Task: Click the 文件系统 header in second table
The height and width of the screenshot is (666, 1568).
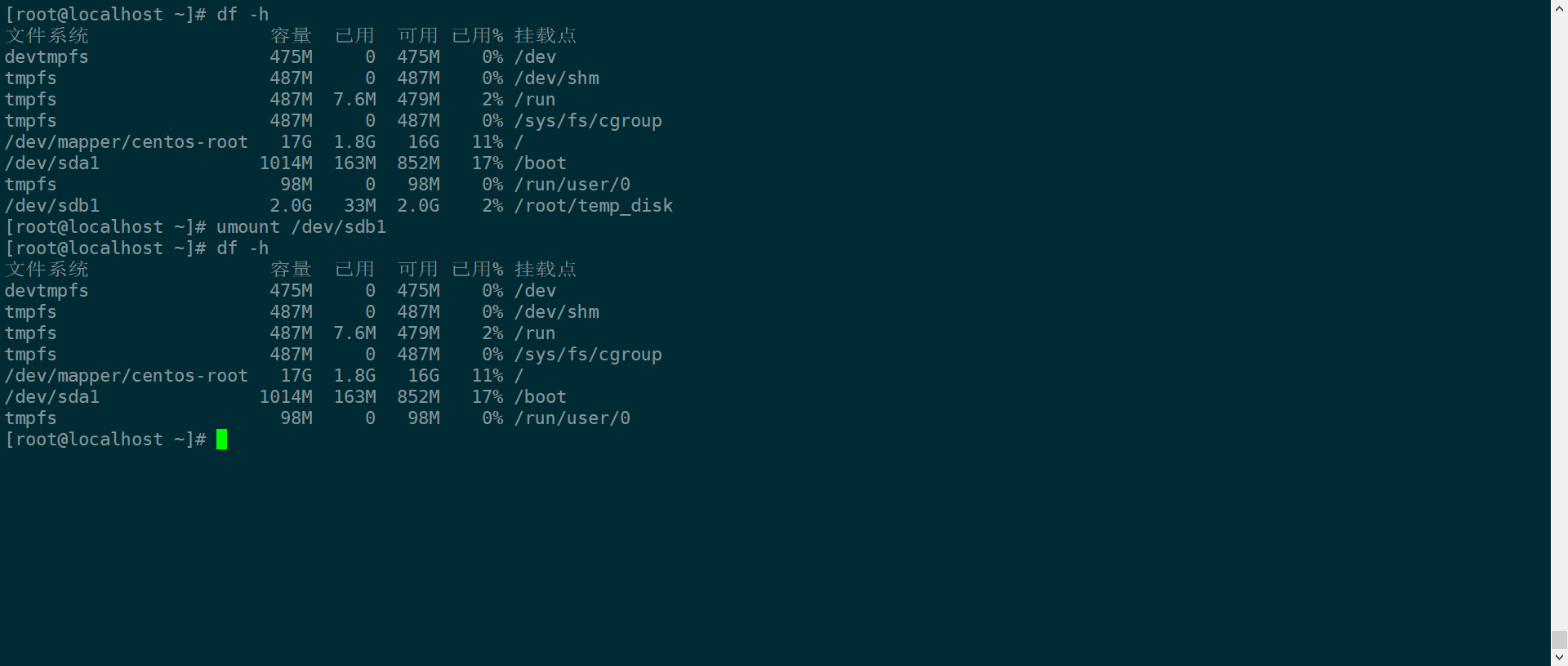Action: pyautogui.click(x=47, y=270)
